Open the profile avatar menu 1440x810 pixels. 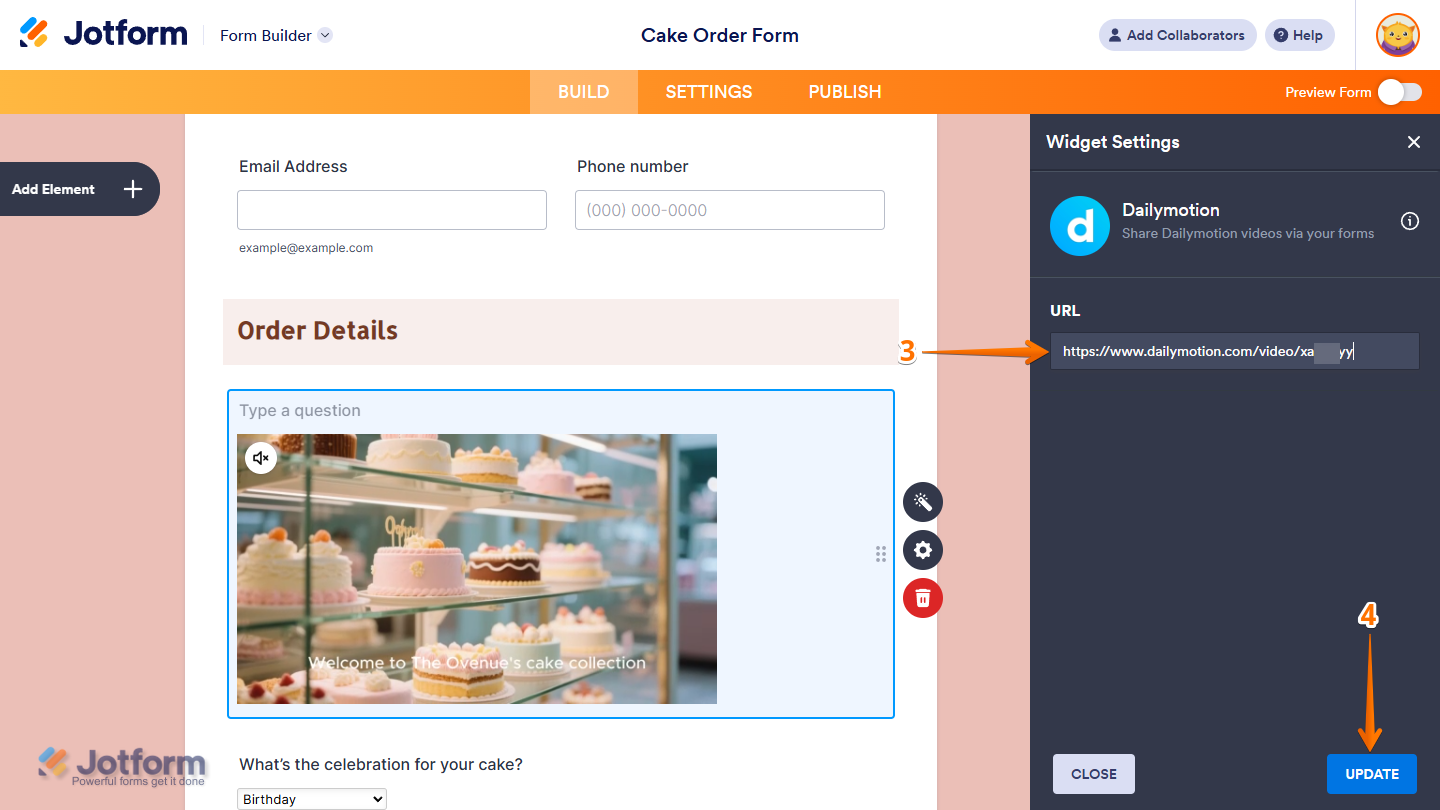pos(1397,35)
